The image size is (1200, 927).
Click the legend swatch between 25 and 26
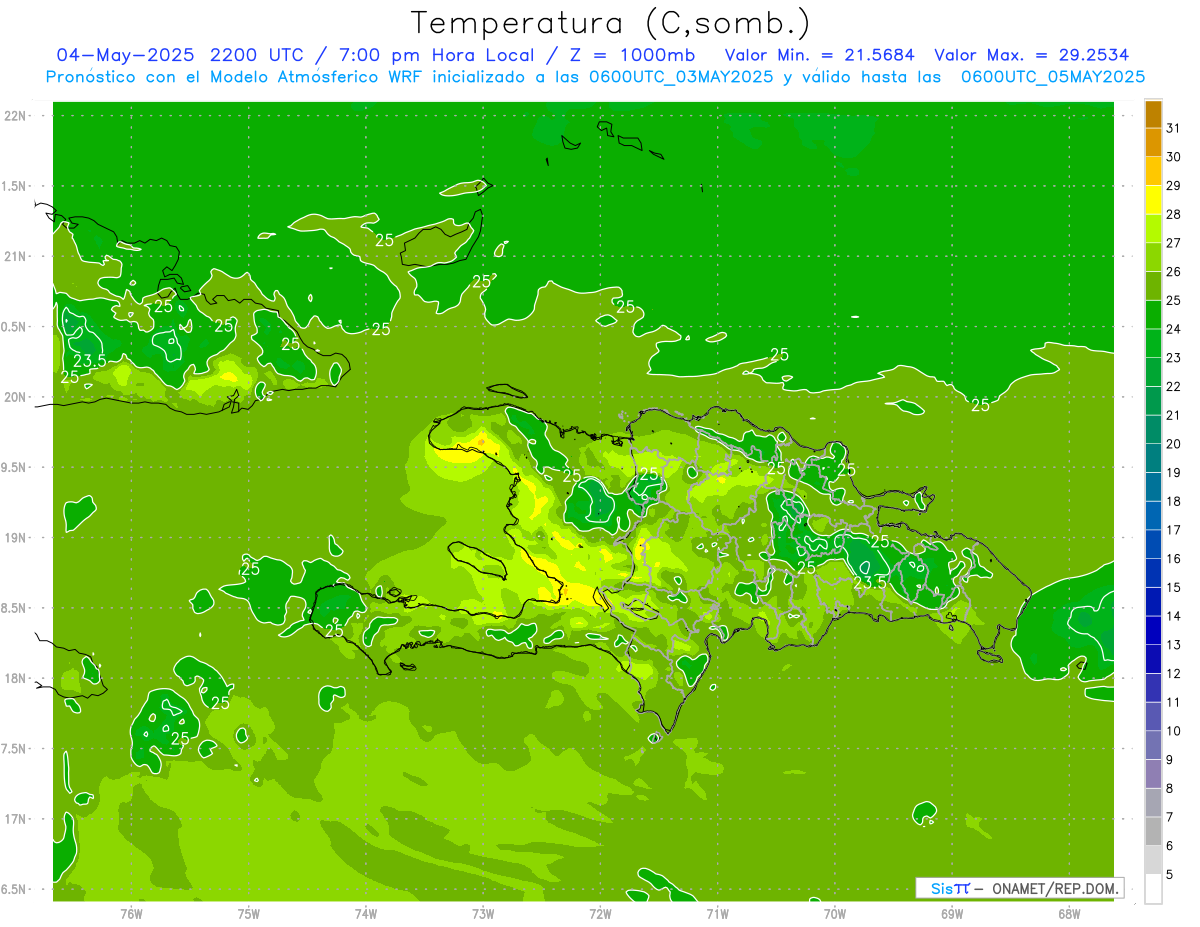pyautogui.click(x=1153, y=286)
